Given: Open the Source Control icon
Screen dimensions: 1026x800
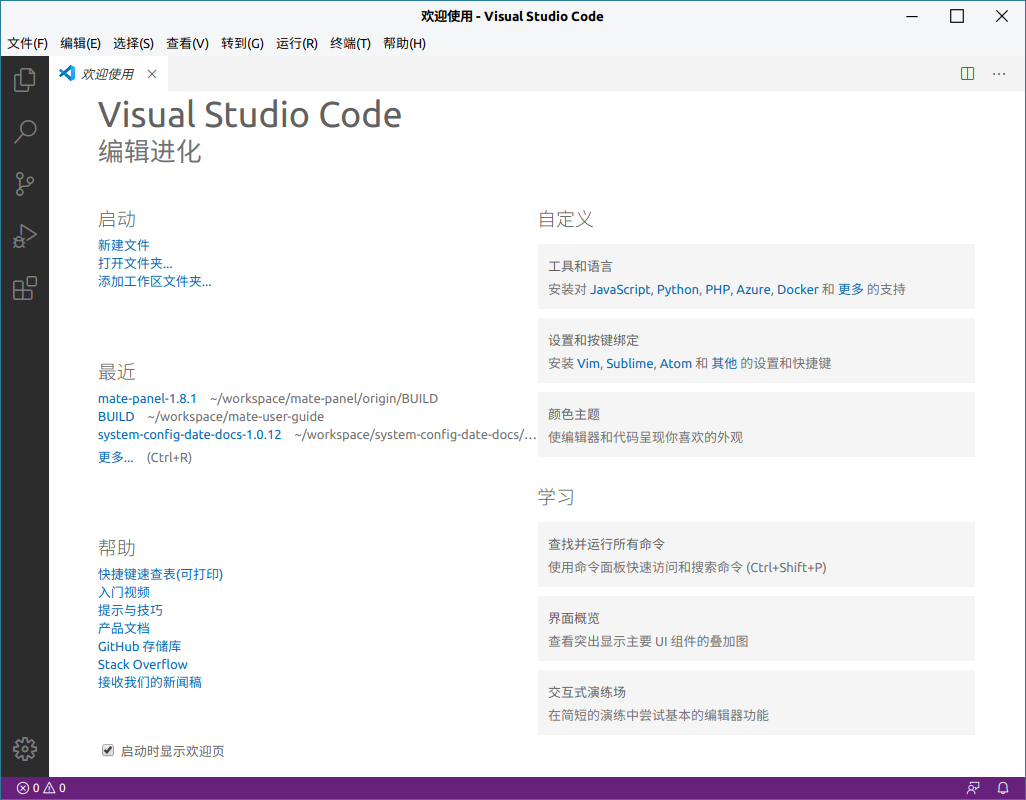Looking at the screenshot, I should 24,183.
